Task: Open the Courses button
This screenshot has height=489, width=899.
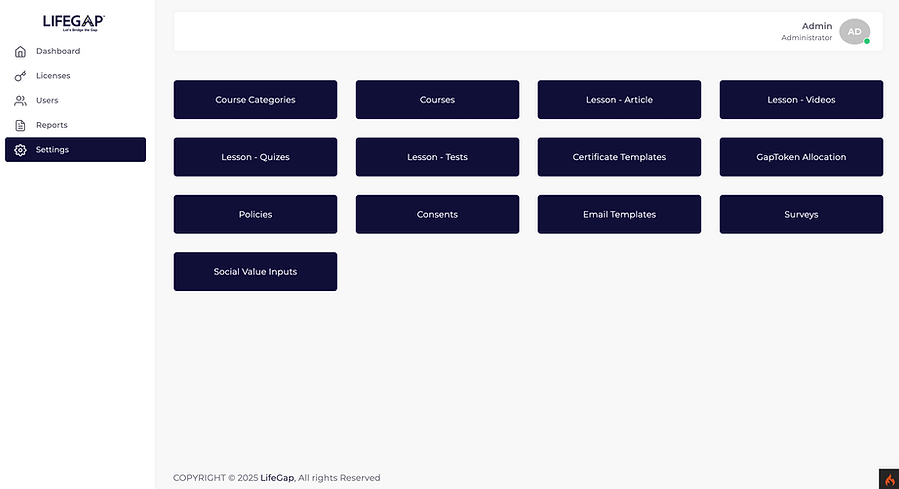Action: [x=437, y=100]
